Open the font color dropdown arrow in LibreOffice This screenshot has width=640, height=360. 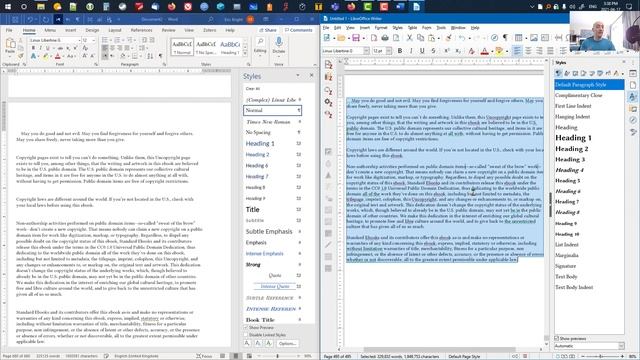(491, 51)
